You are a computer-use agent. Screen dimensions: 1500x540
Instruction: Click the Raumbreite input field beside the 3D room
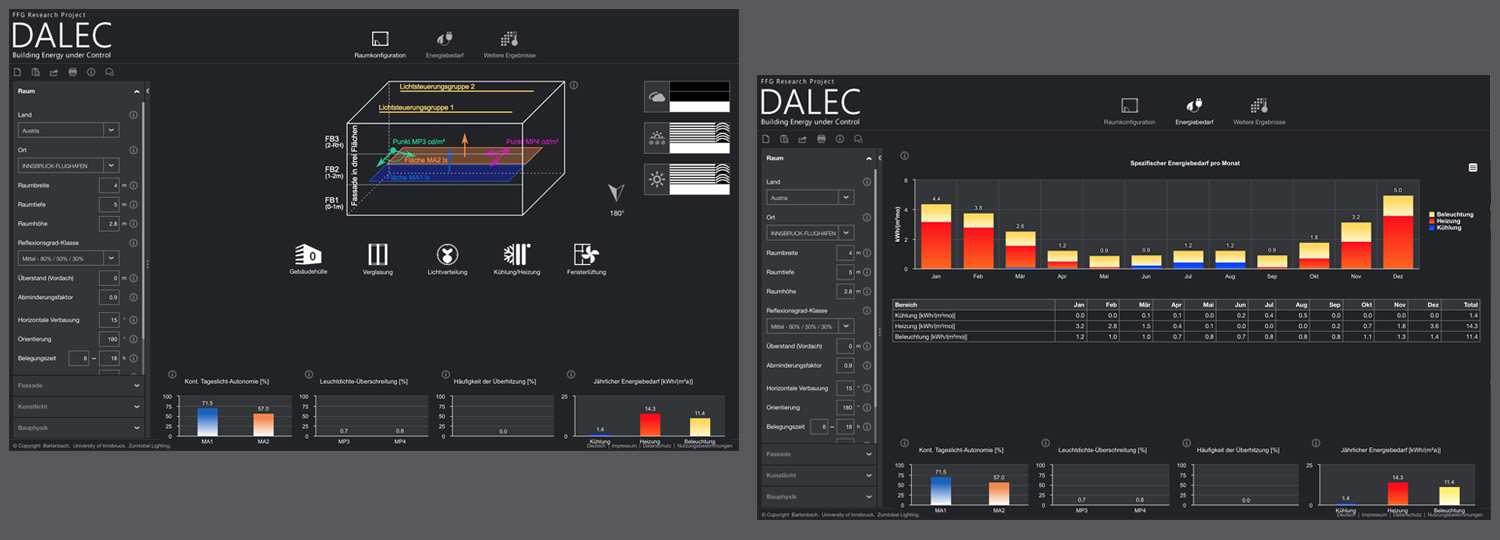coord(109,185)
